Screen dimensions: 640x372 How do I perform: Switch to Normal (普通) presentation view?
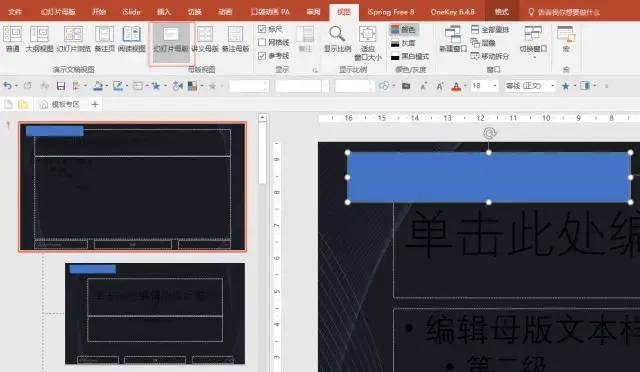click(x=12, y=39)
